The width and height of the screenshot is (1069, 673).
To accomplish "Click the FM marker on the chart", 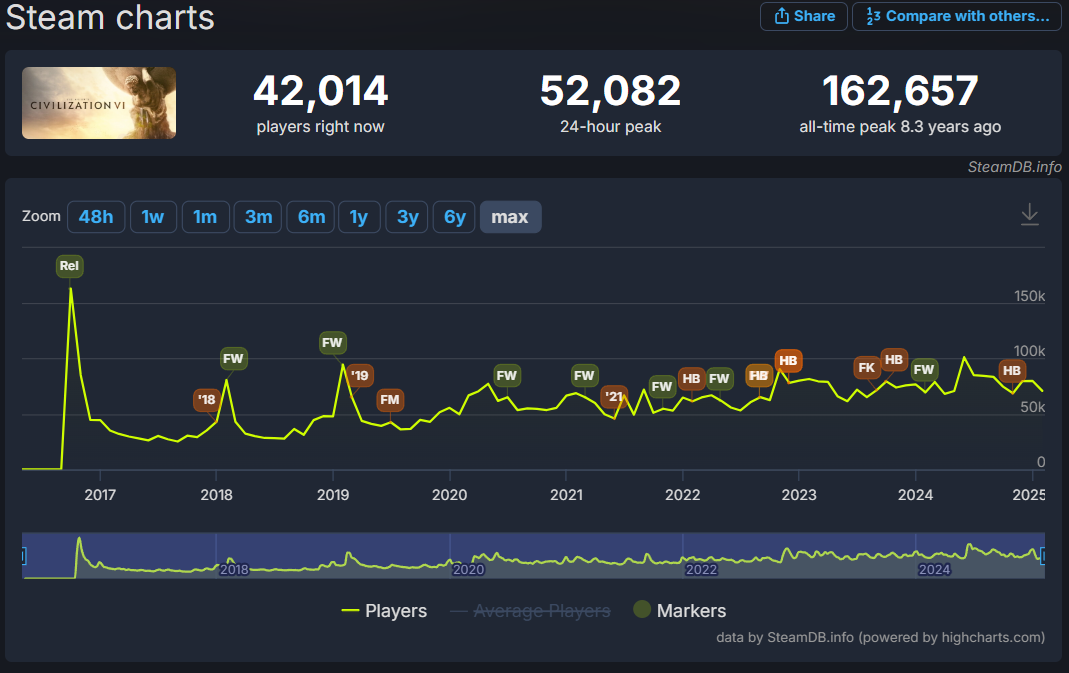I will point(390,400).
